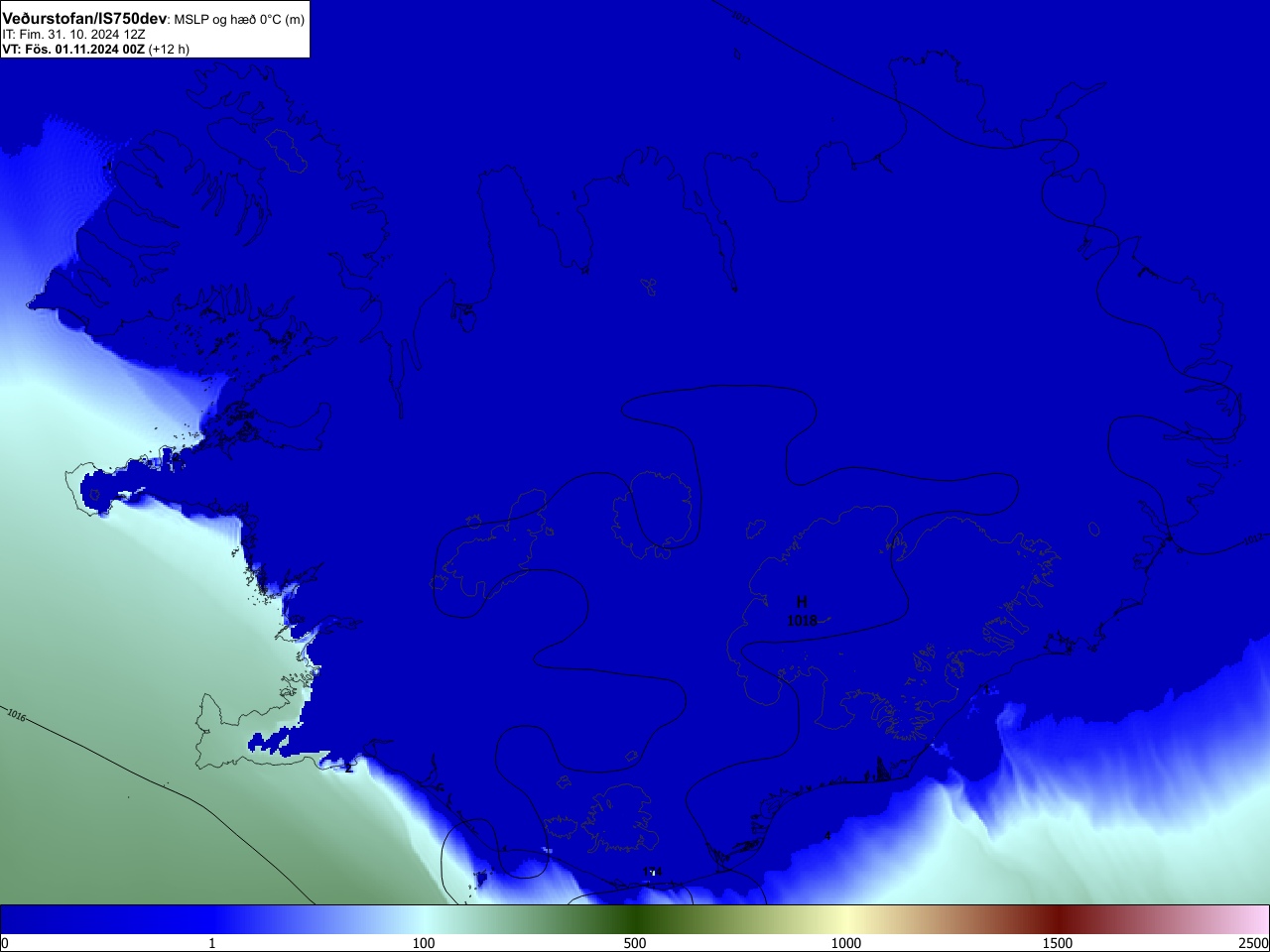Click the dark red colorbar band above 1500
Viewport: 1270px width, 952px height.
click(1058, 919)
